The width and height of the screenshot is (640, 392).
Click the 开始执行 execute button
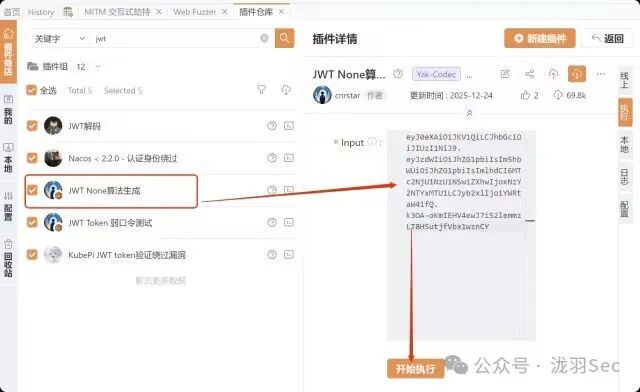tap(415, 368)
